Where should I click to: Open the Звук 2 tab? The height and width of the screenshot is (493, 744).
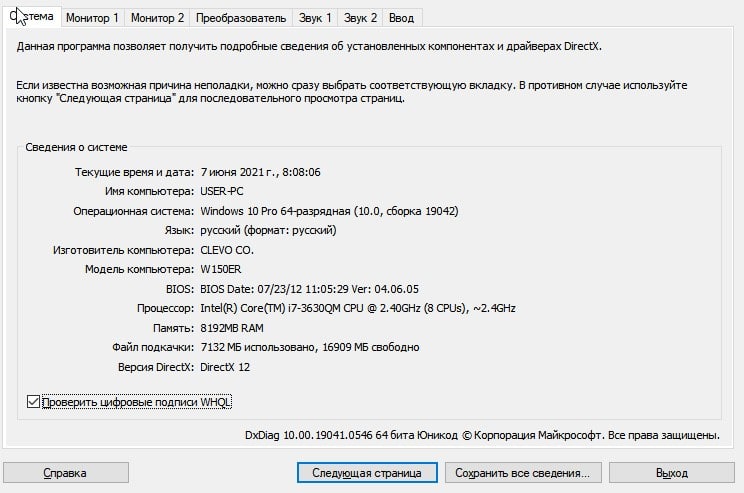360,18
